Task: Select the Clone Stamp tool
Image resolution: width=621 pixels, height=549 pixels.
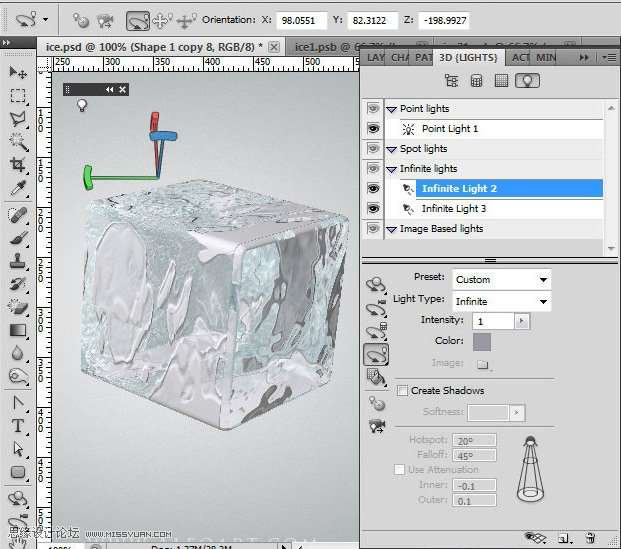Action: 18,261
